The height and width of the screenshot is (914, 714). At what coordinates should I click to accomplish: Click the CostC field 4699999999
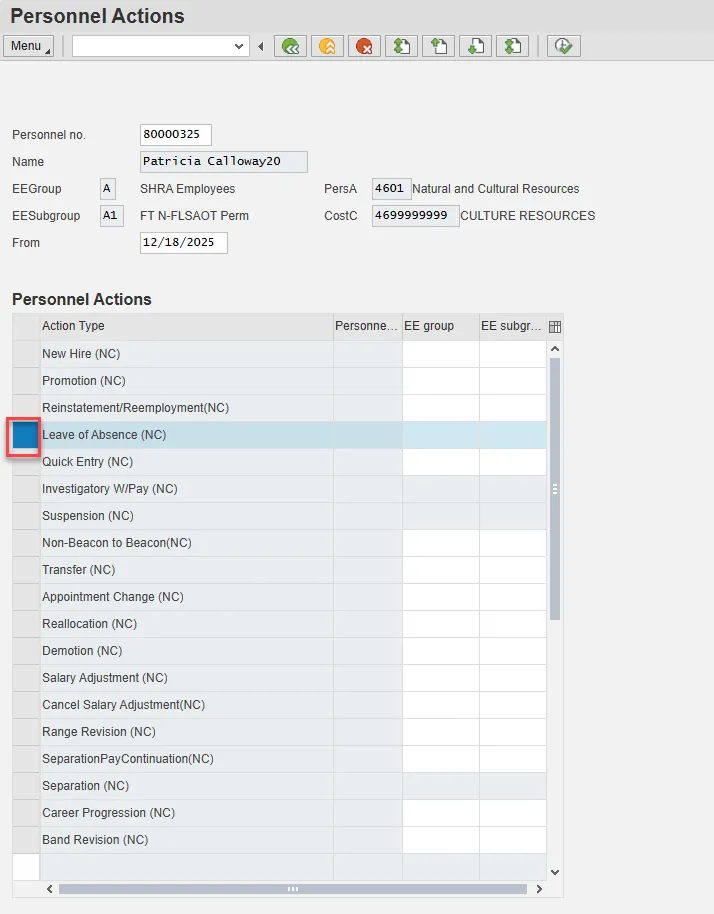(x=416, y=216)
